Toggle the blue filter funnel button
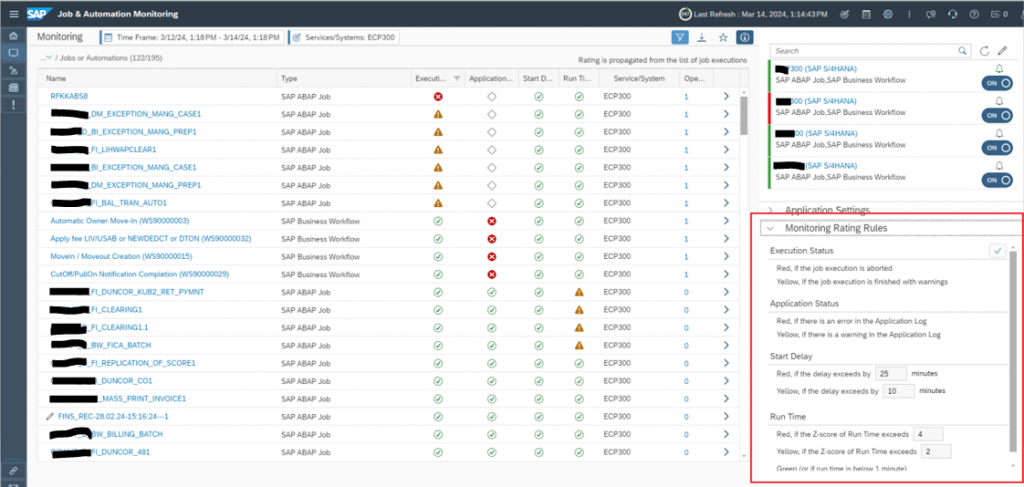Image resolution: width=1024 pixels, height=487 pixels. click(x=680, y=37)
